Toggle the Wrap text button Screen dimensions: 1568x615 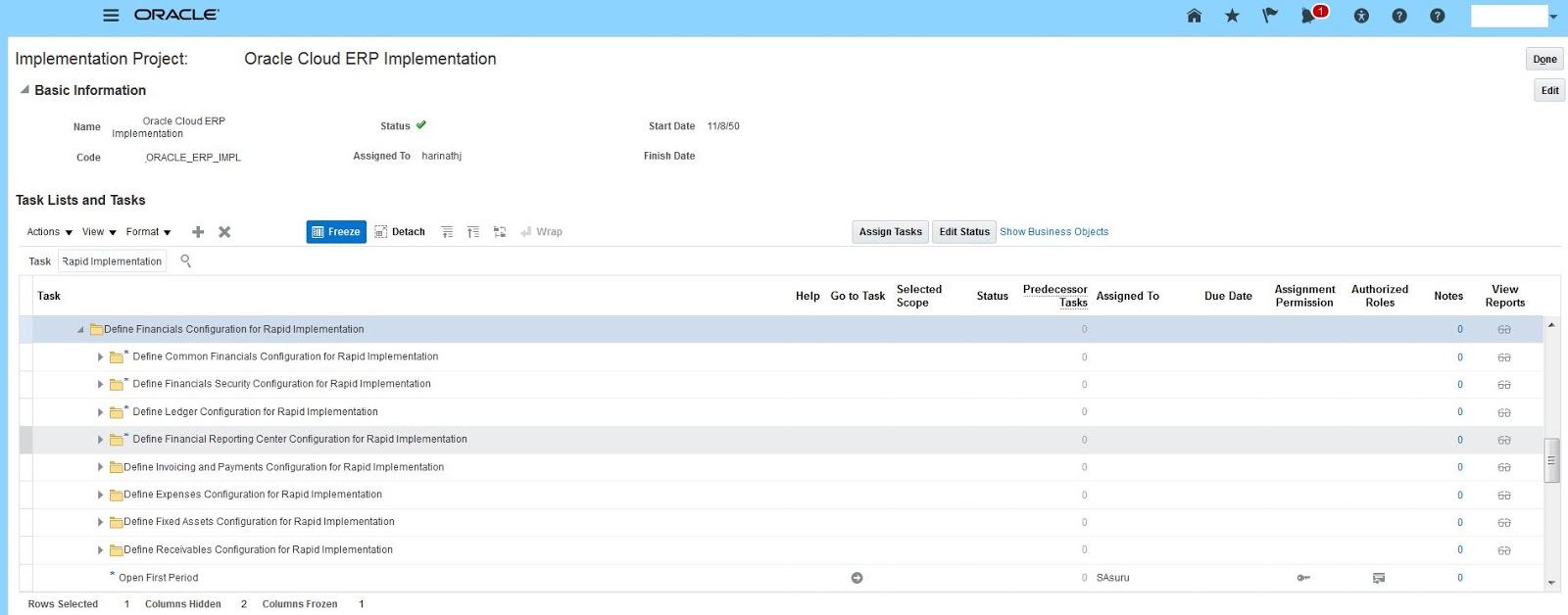tap(541, 232)
